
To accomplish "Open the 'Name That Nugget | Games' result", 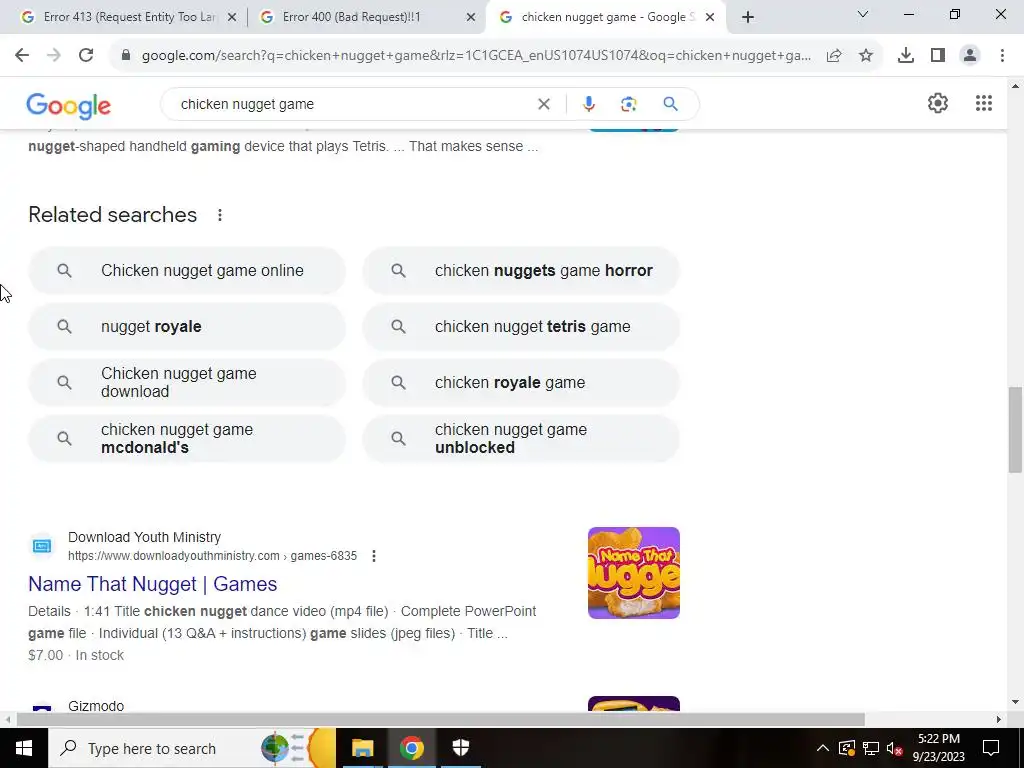I will click(x=153, y=584).
